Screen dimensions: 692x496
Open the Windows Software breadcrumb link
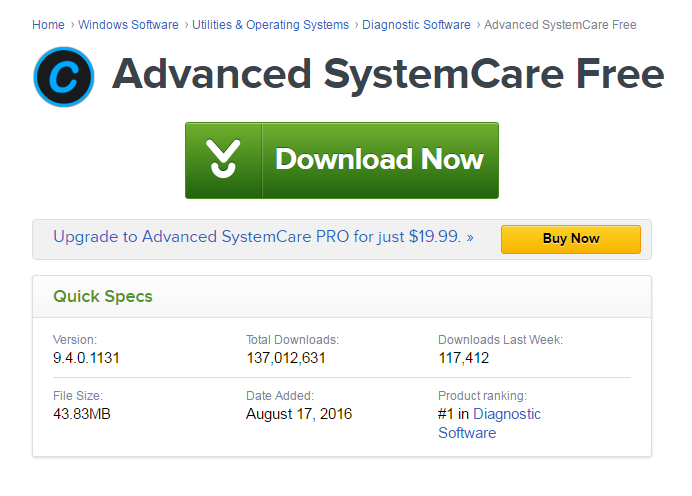[x=128, y=25]
